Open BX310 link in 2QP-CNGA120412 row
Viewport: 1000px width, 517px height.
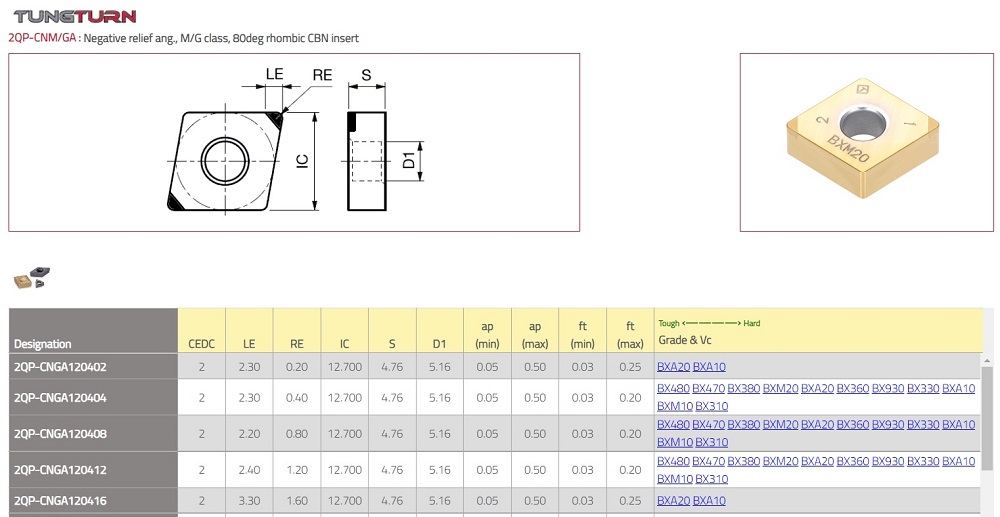(712, 479)
